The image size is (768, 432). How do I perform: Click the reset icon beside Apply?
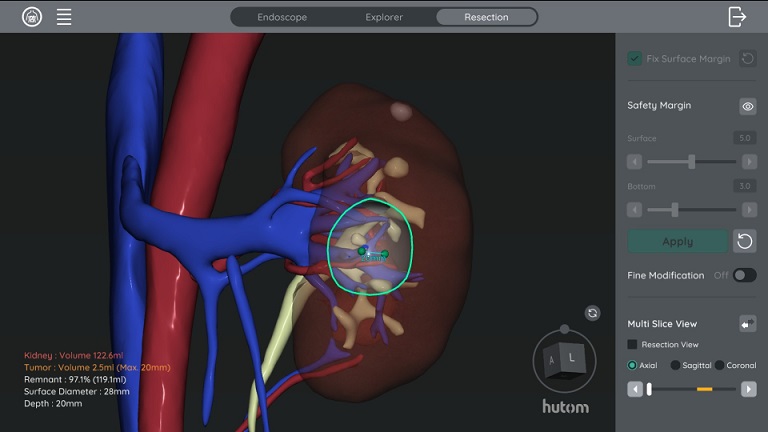(x=744, y=241)
